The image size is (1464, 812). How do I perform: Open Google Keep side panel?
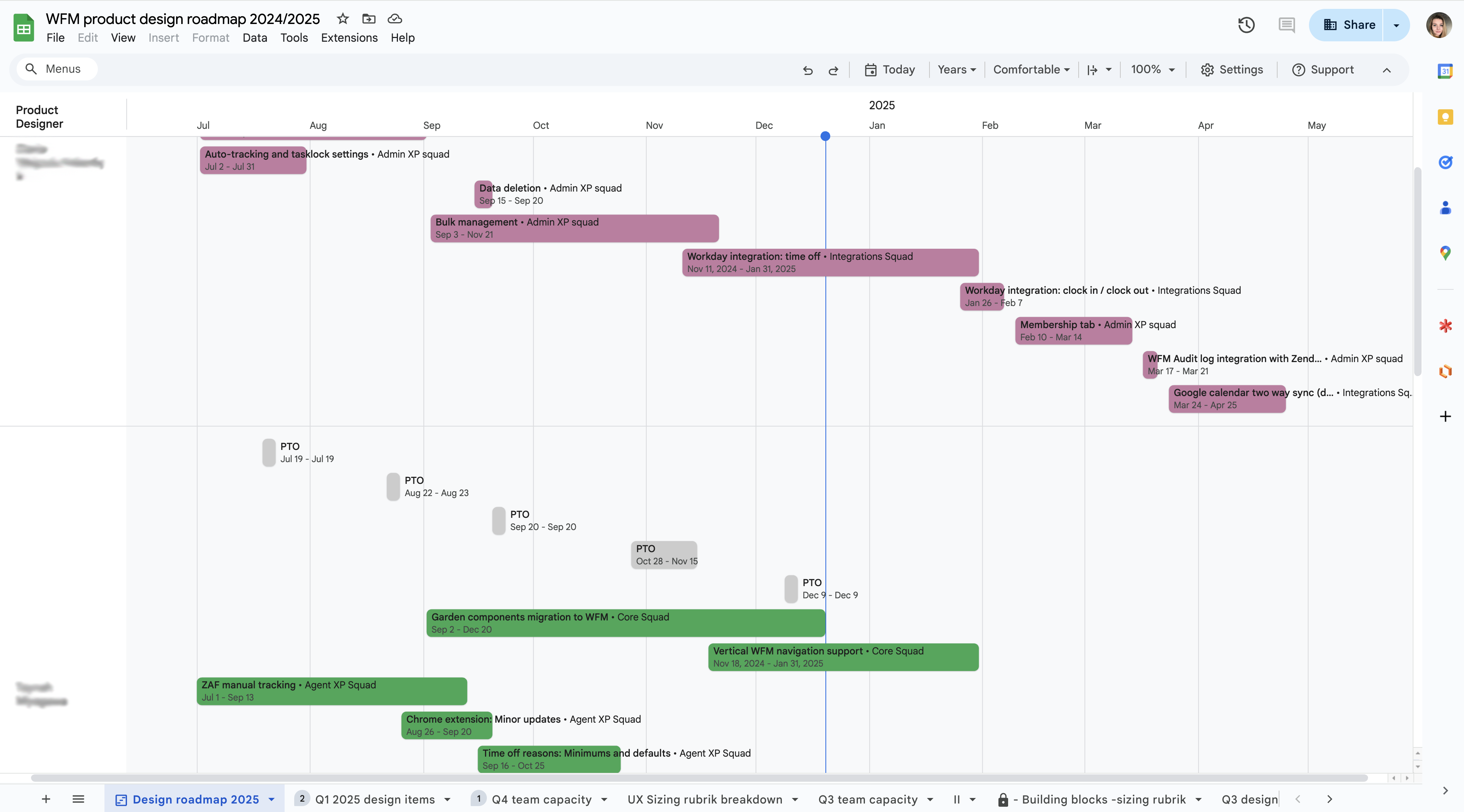pyautogui.click(x=1445, y=117)
